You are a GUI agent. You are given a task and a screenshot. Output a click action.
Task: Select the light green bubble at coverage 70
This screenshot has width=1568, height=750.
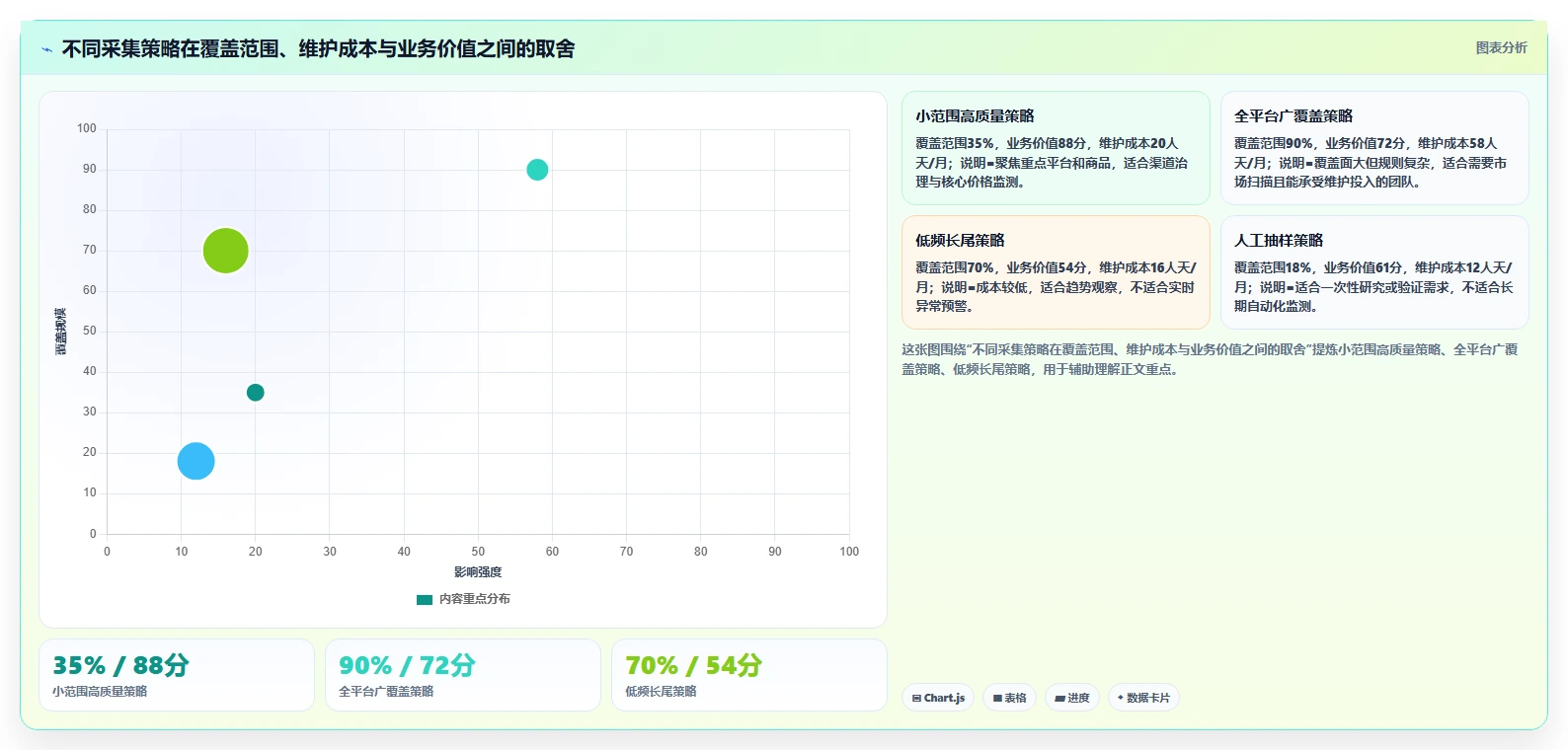click(x=225, y=251)
